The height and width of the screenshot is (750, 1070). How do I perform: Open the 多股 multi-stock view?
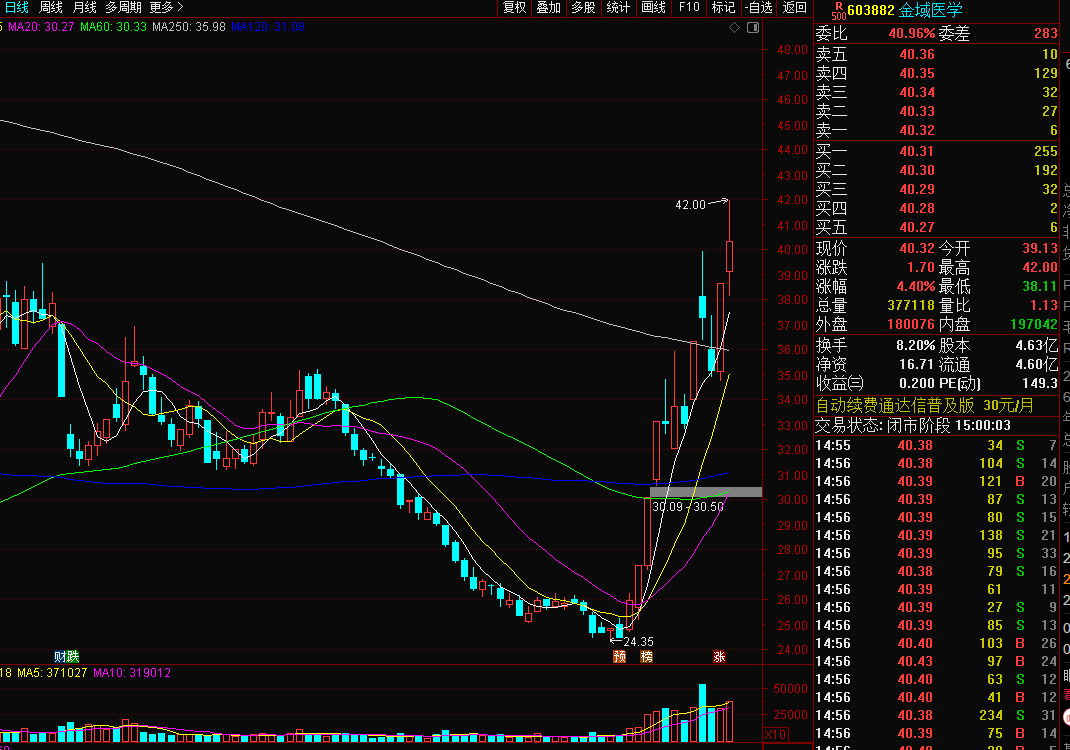[583, 8]
